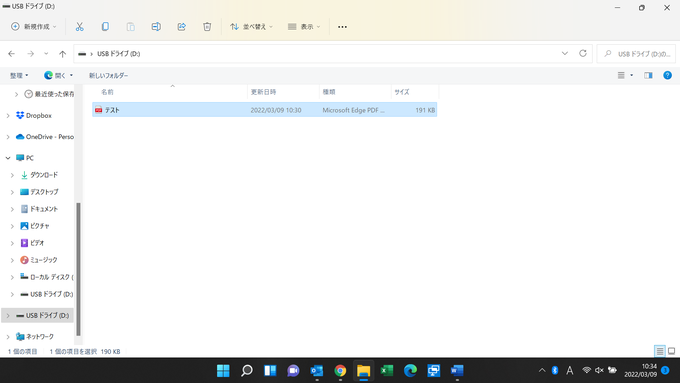This screenshot has width=680, height=383.
Task: Click the address bar path USB ドライブ (D:)
Action: tap(118, 54)
